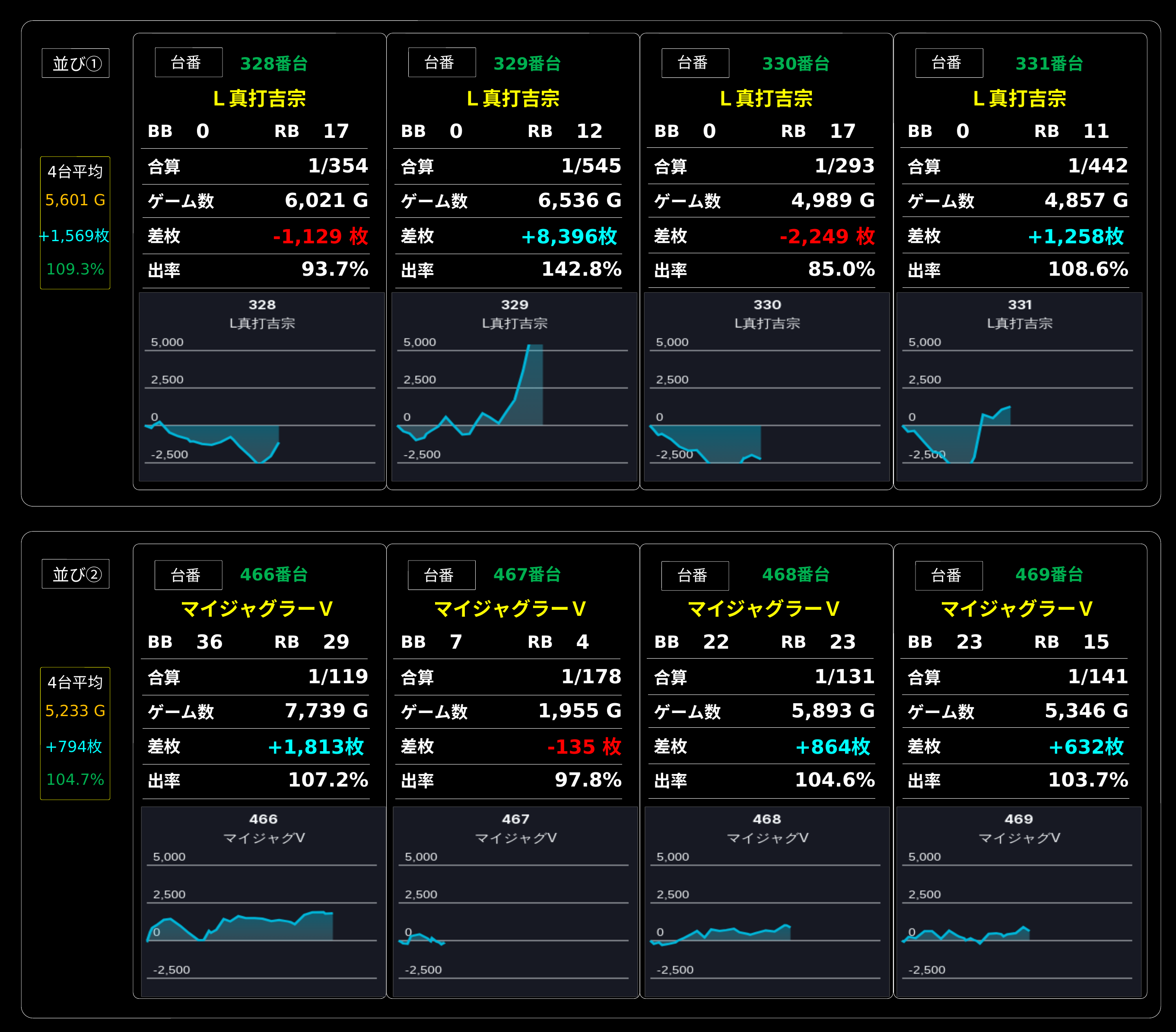The width and height of the screenshot is (1176, 1032).
Task: Click the +794枚 average difference value
Action: tap(74, 746)
